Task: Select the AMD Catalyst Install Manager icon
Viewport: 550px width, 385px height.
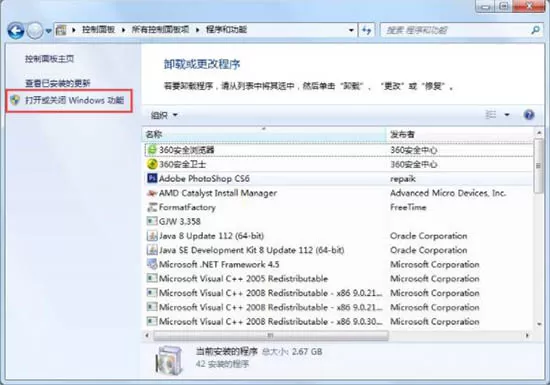Action: [152, 193]
